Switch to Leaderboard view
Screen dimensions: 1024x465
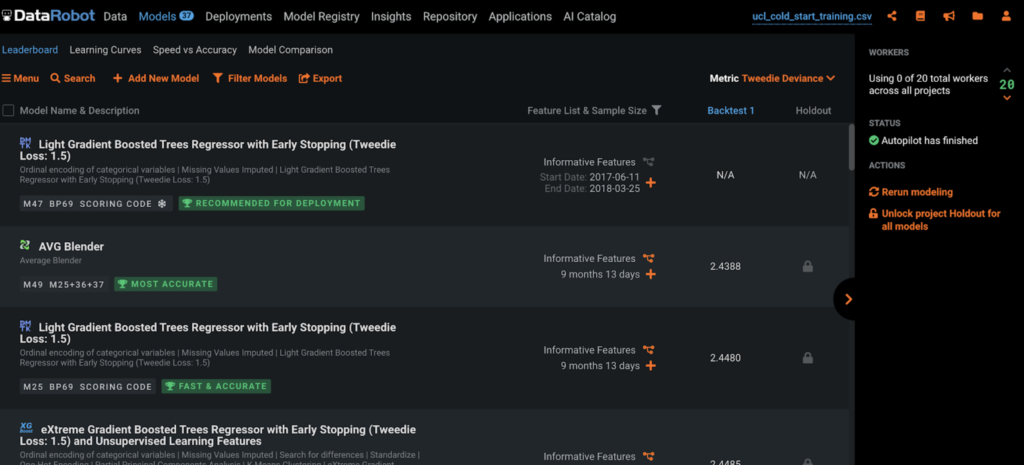coord(30,50)
